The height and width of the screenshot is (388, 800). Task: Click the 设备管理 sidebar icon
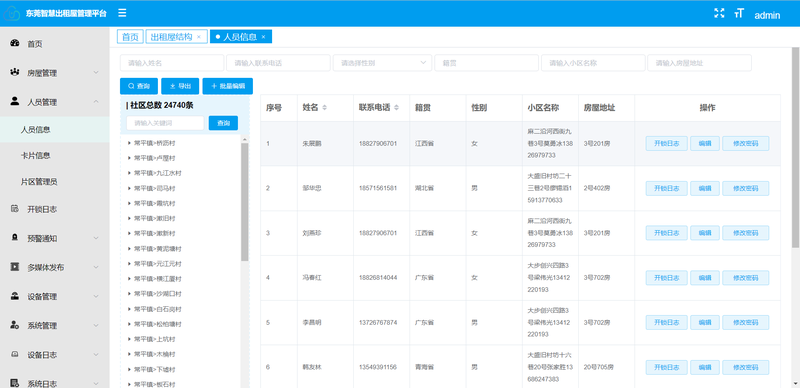click(15, 296)
